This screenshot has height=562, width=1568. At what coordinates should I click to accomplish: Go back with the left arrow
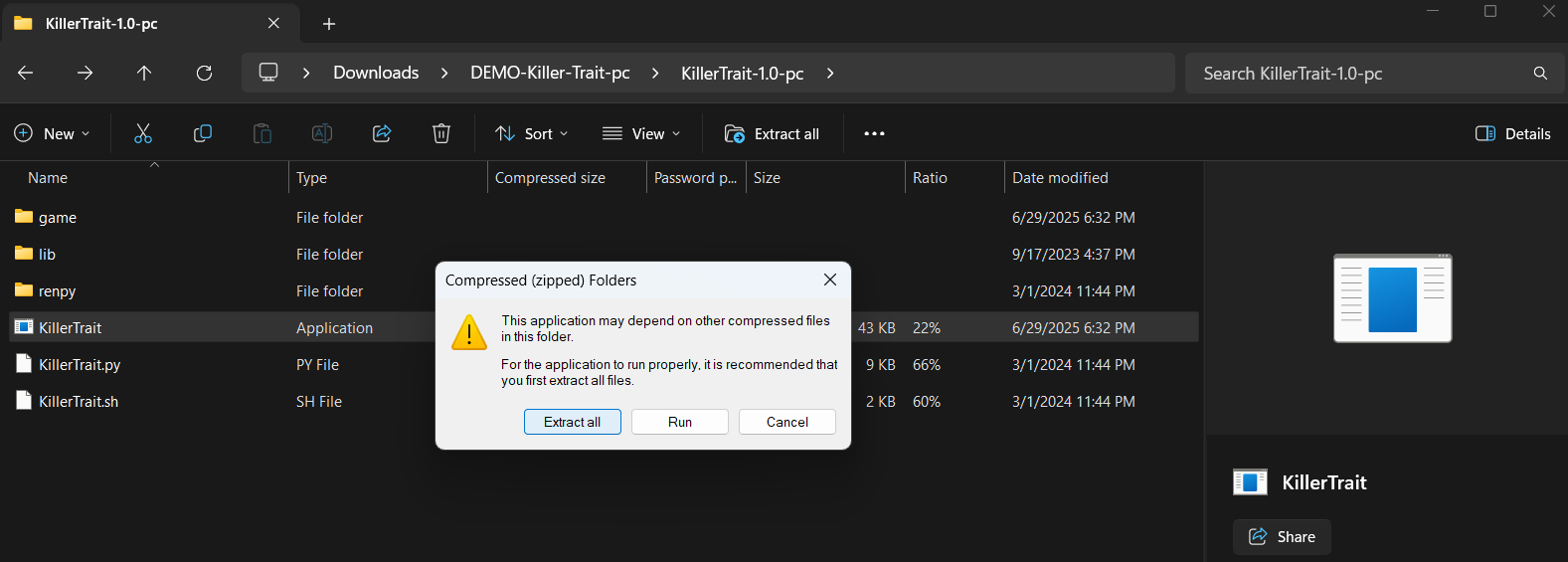[x=26, y=73]
